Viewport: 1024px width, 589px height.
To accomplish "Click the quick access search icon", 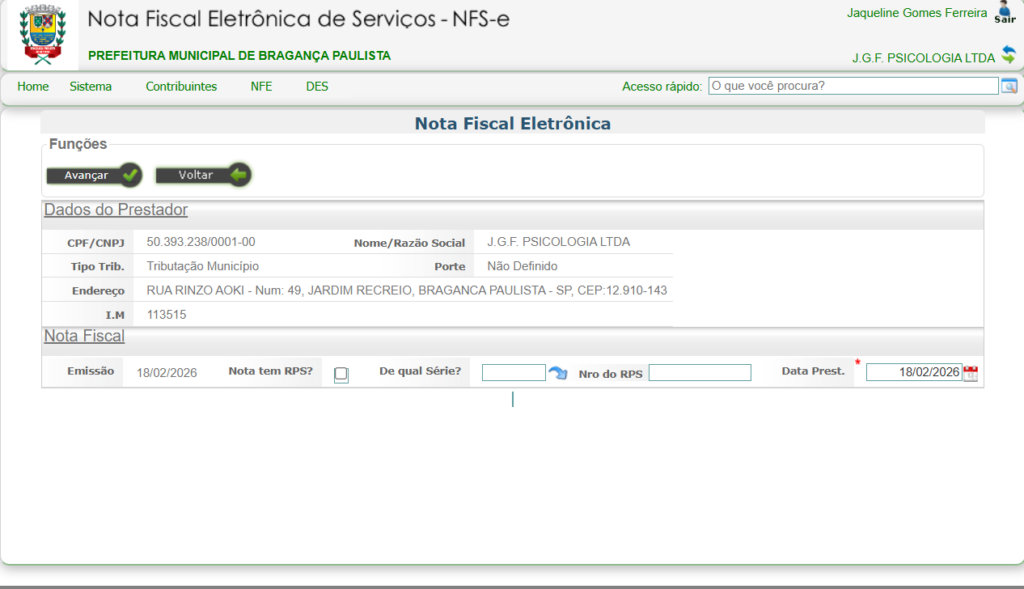I will (x=1009, y=86).
